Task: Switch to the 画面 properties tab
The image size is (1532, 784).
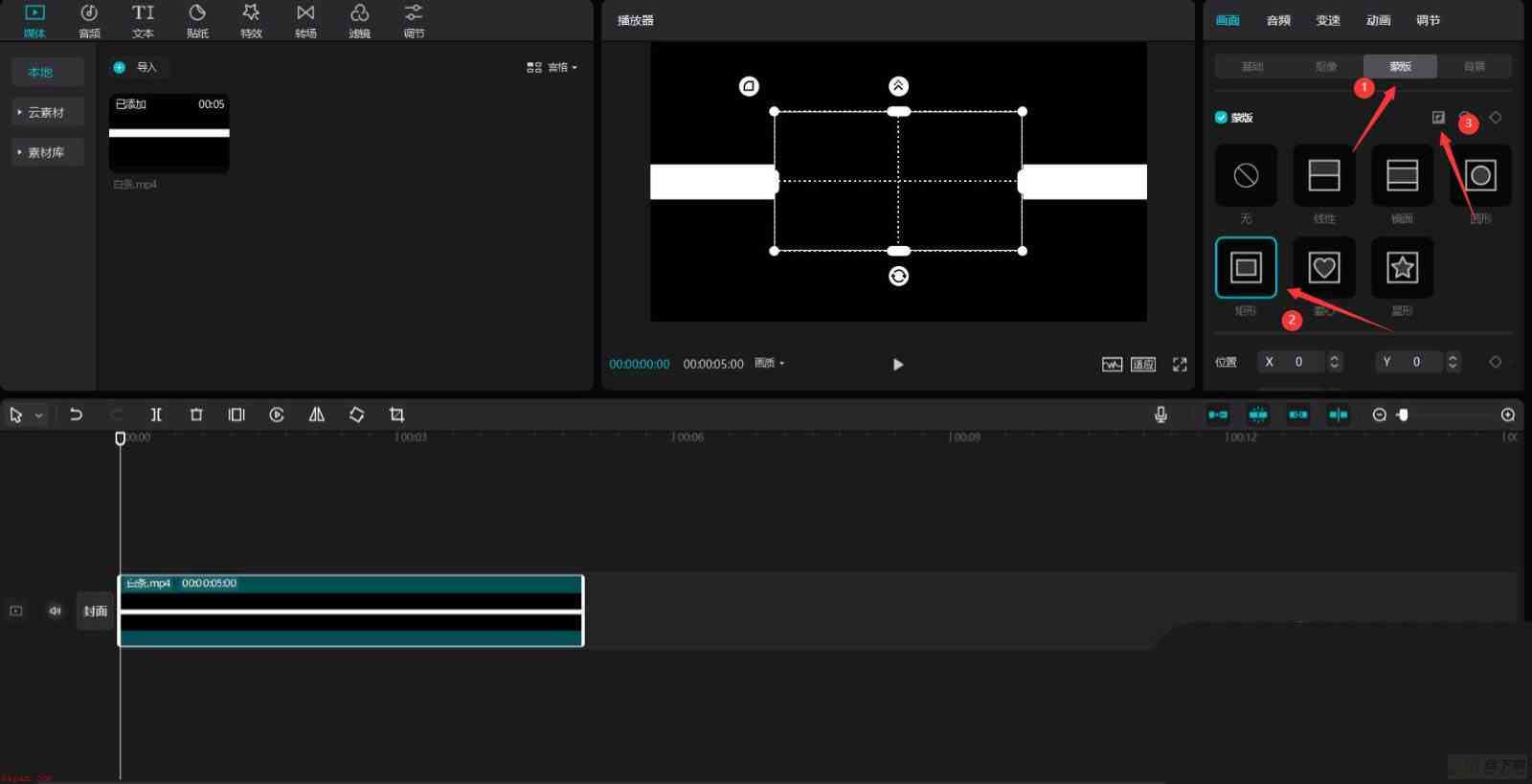Action: 1228,20
